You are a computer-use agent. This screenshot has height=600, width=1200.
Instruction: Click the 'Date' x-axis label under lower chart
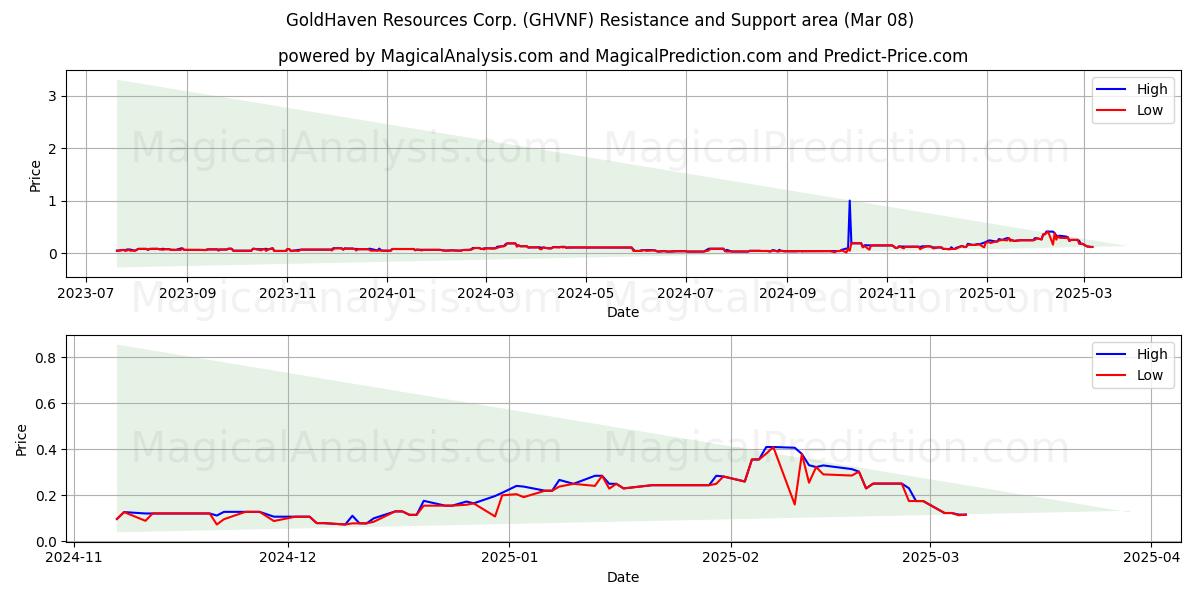pyautogui.click(x=623, y=577)
